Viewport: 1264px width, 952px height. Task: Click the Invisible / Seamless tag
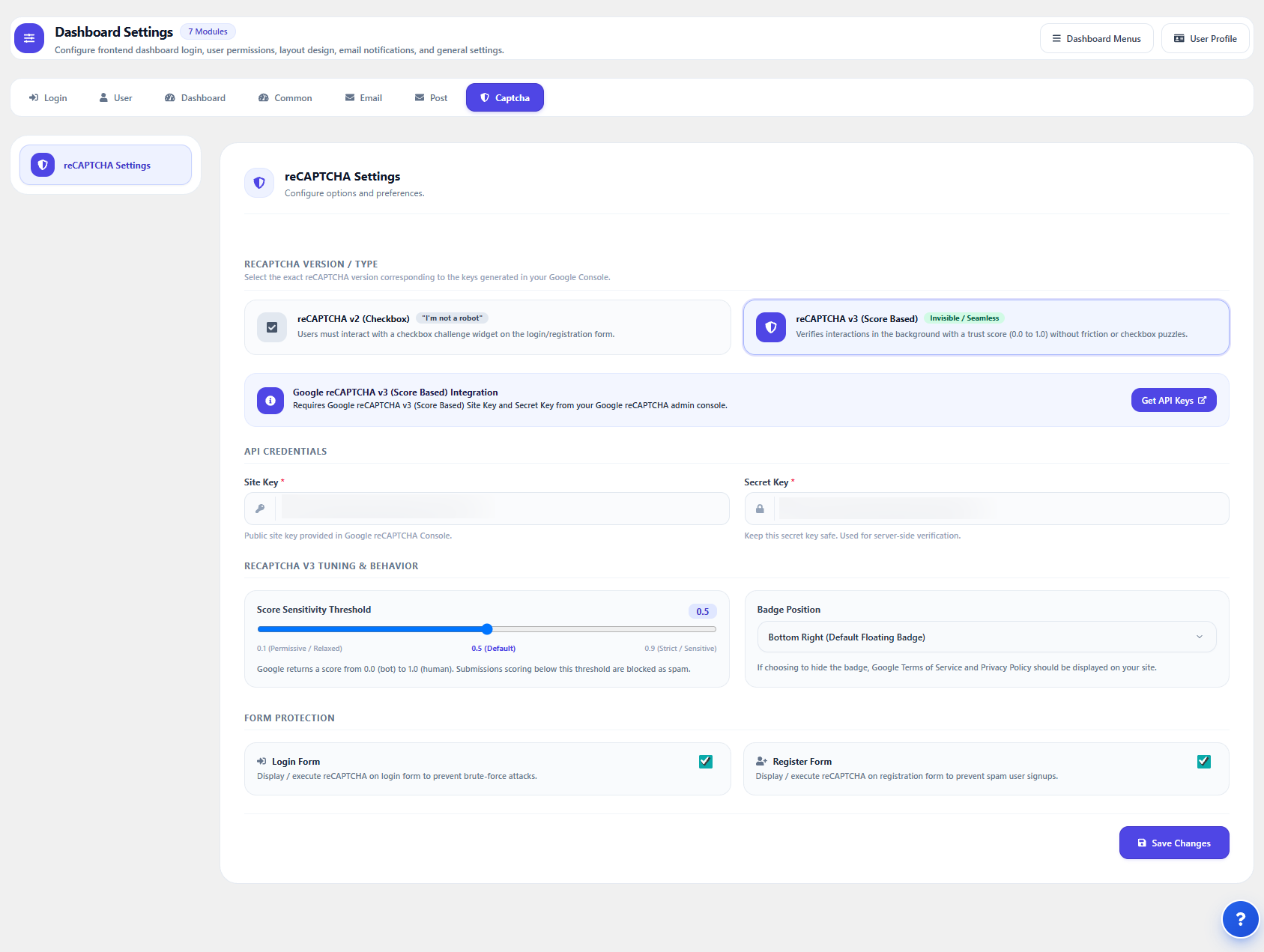coord(964,318)
